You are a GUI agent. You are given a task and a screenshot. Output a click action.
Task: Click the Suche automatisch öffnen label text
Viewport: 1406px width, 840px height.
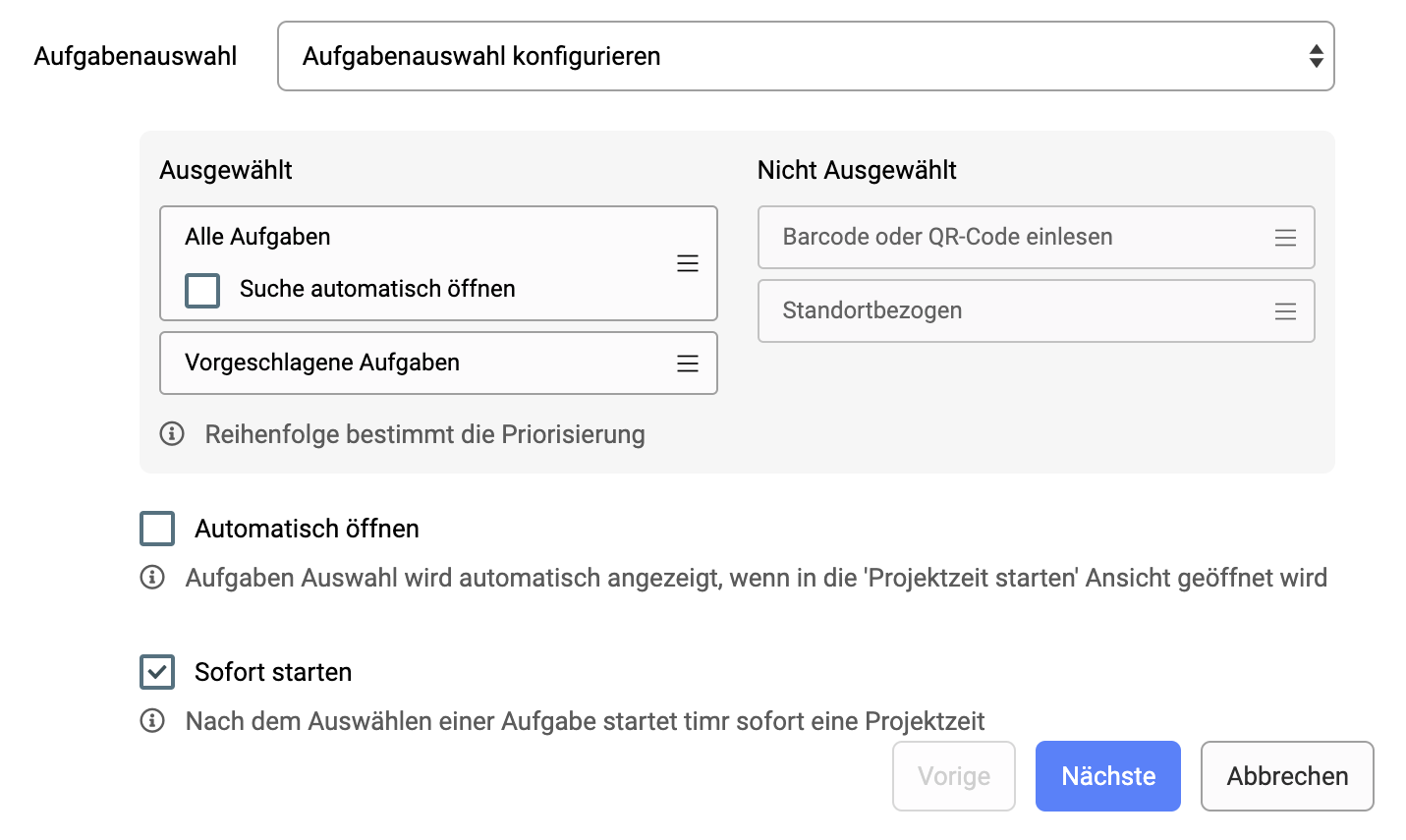pos(377,289)
